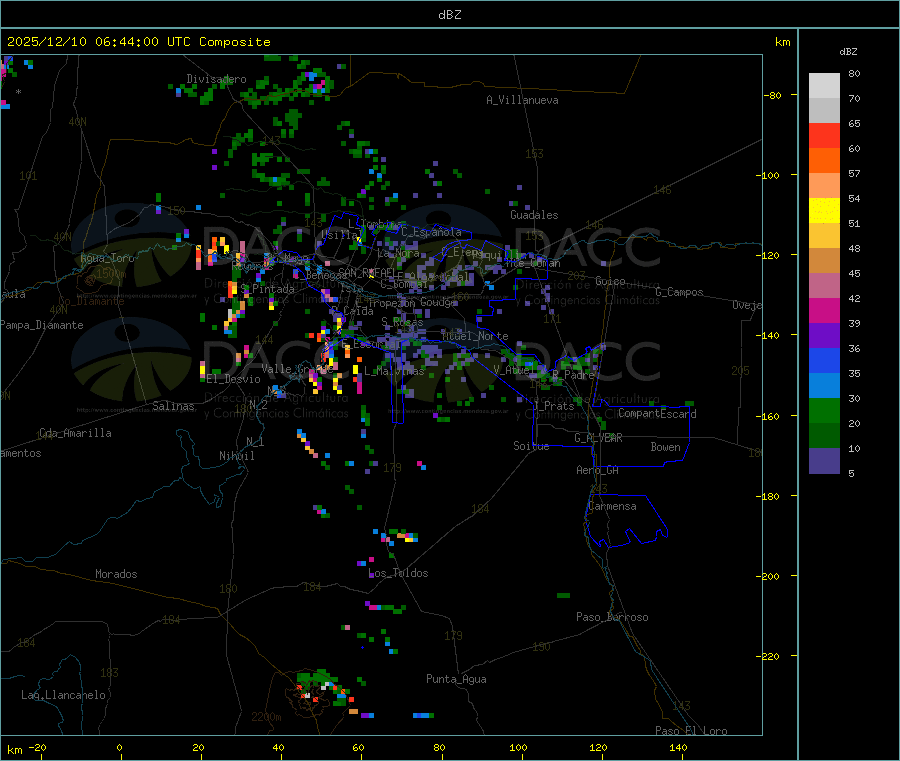900x761 pixels.
Task: Click the 'J_Prats' place label
Action: pos(553,406)
